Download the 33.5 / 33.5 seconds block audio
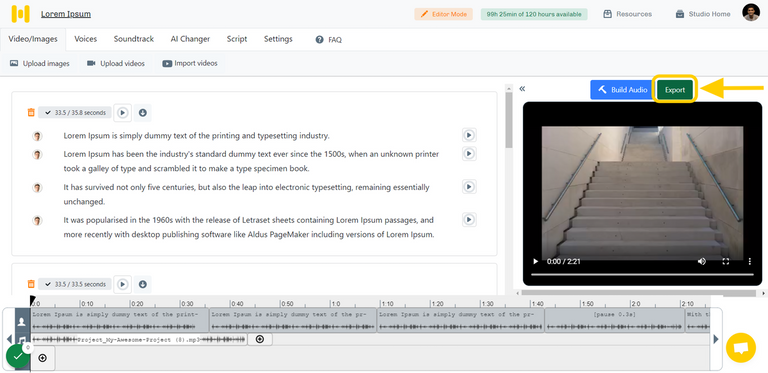Image resolution: width=768 pixels, height=373 pixels. pos(143,284)
